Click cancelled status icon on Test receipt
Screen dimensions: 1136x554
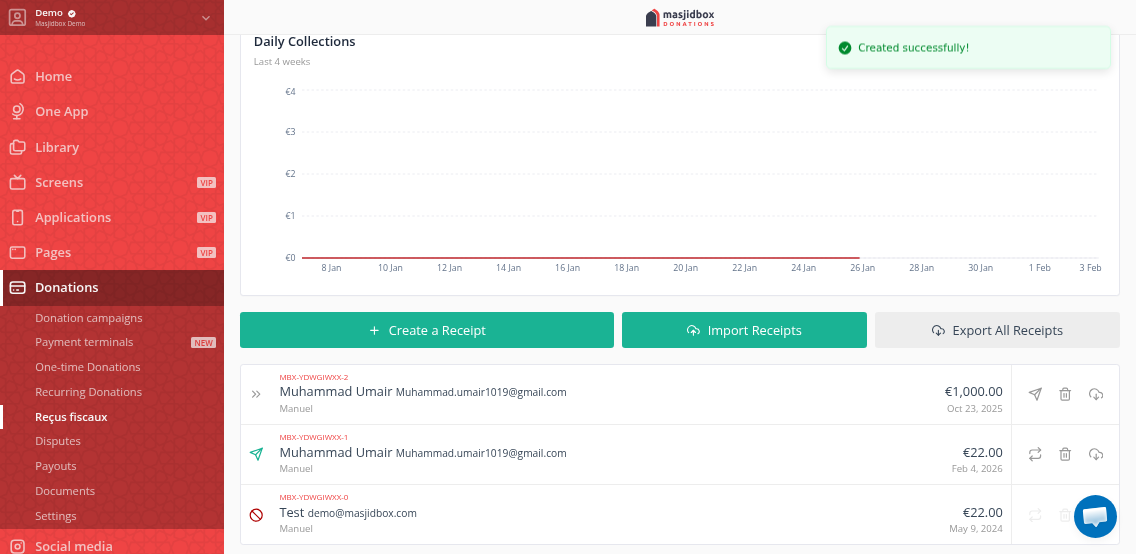coord(256,515)
